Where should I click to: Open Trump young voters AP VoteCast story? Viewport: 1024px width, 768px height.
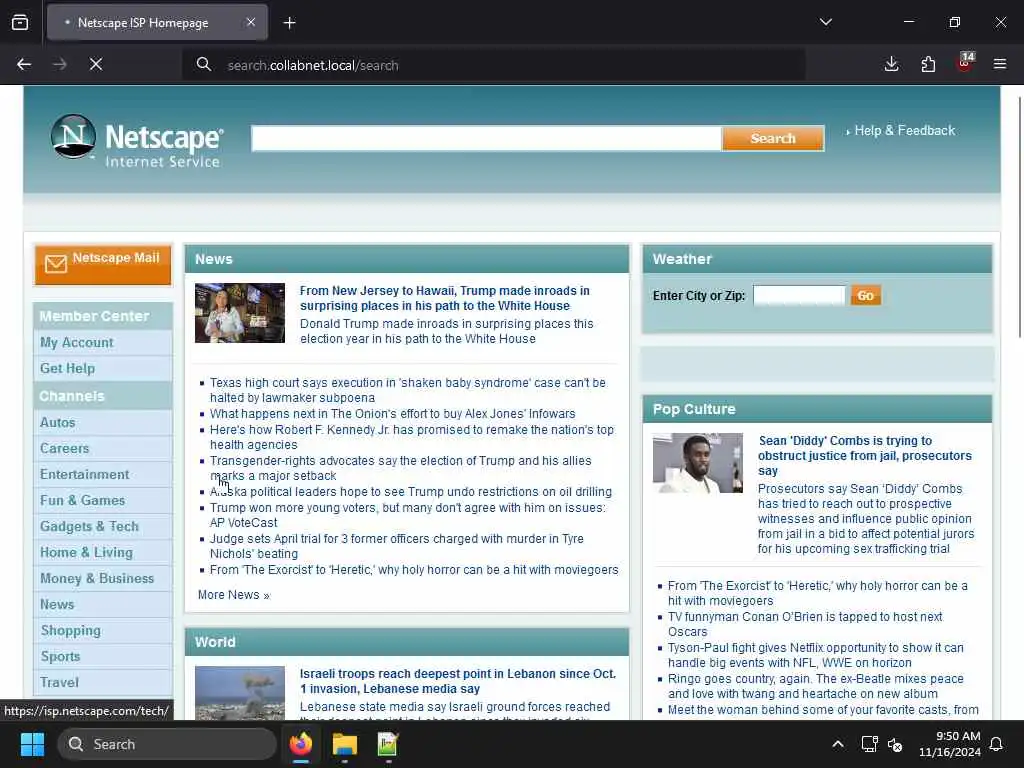408,515
